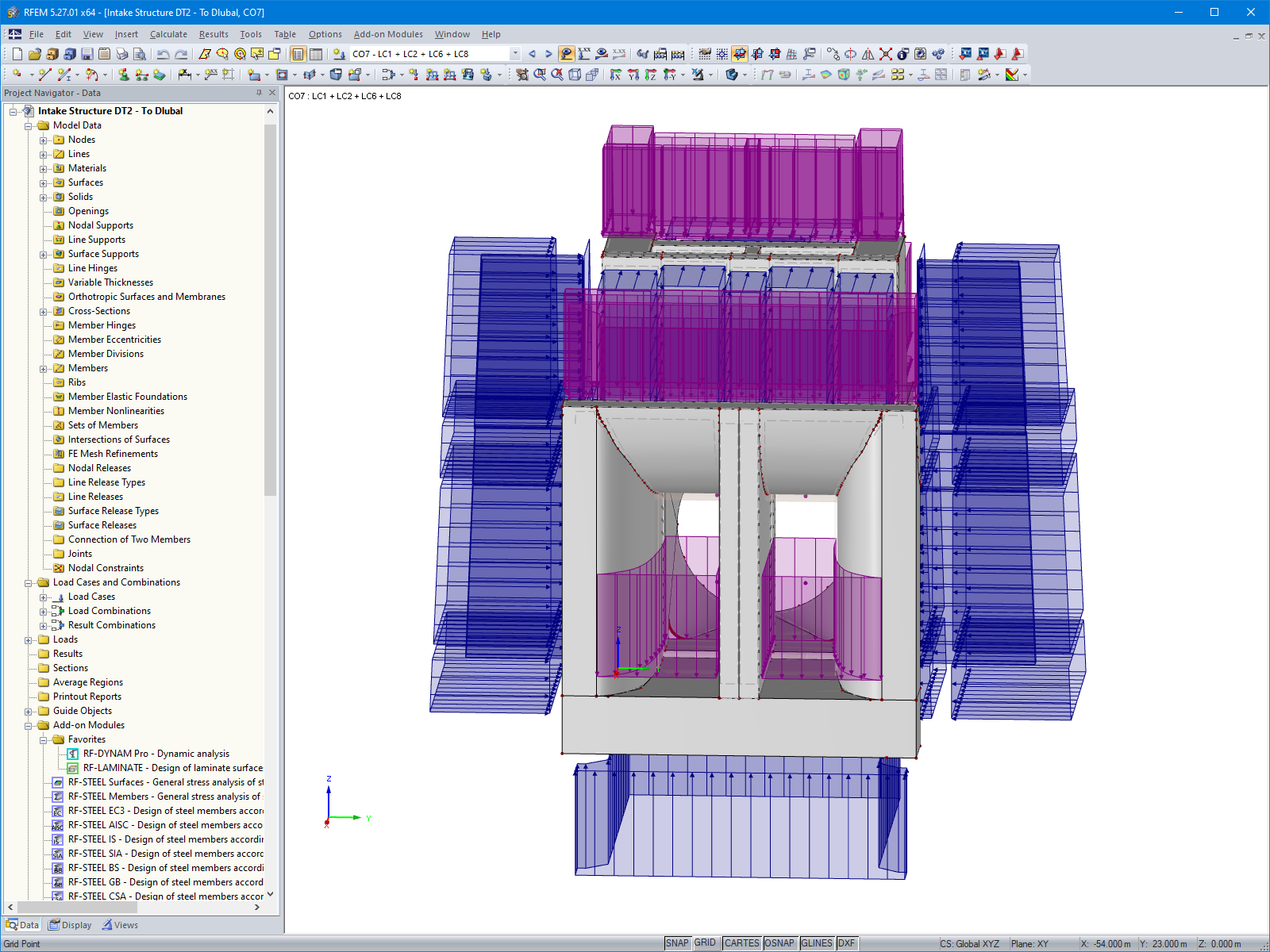Open RF-DYNAM Pro dynamic analysis module
Viewport: 1270px width, 952px height.
(x=155, y=754)
